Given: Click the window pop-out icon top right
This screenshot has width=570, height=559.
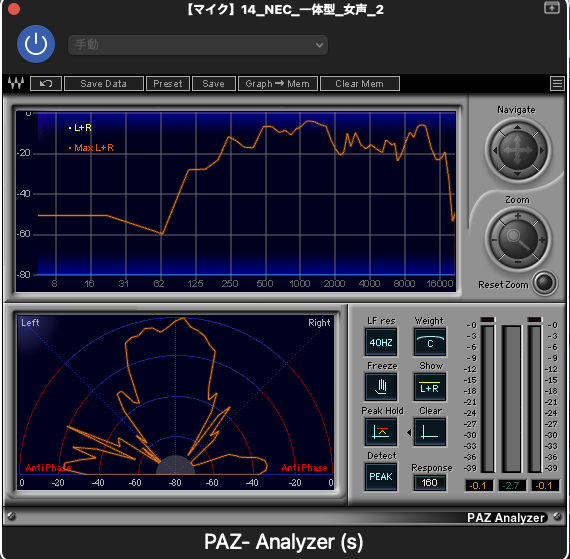Looking at the screenshot, I should 551,8.
